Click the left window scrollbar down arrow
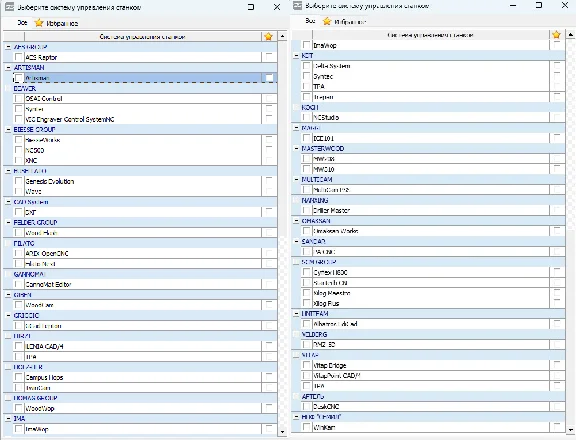 [x=282, y=432]
